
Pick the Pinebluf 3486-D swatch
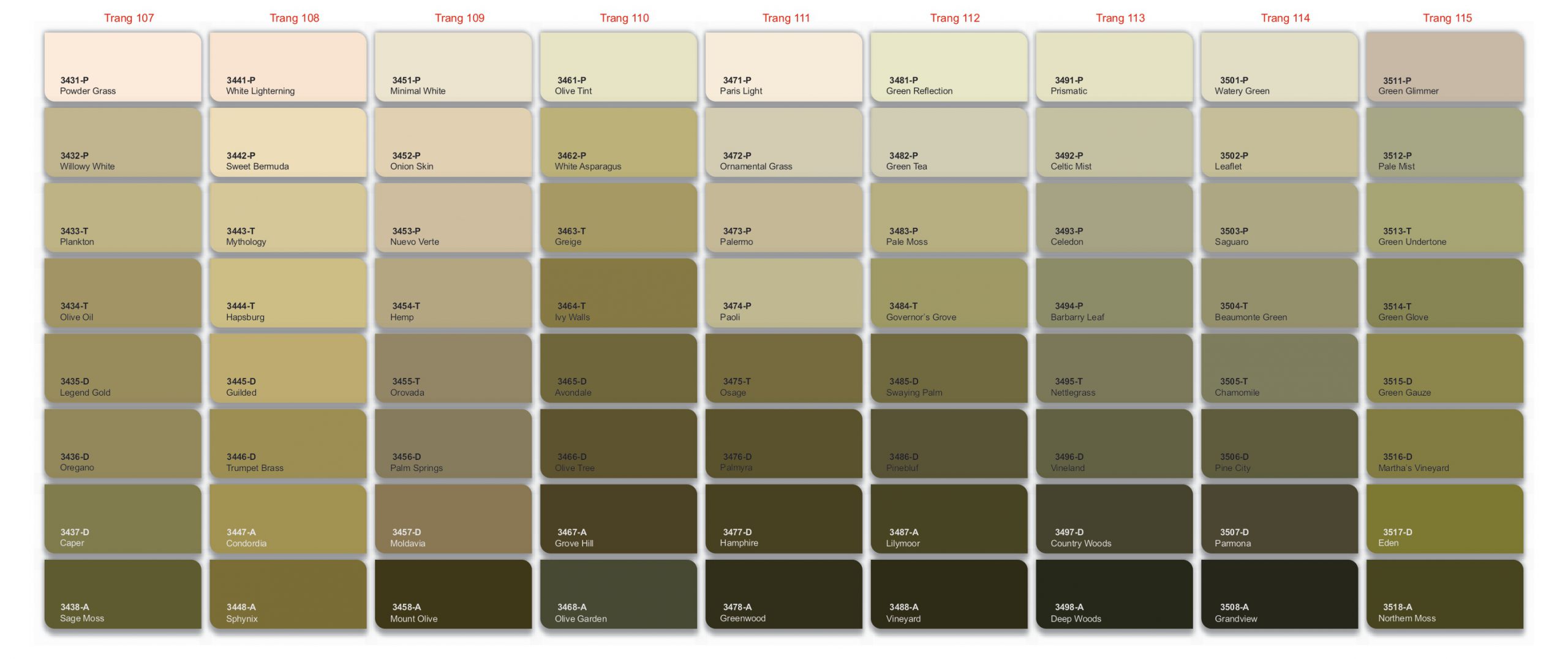(949, 443)
